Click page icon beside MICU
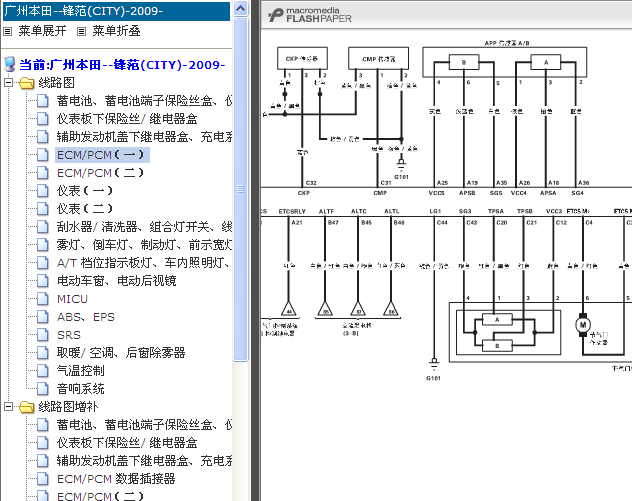 43,299
